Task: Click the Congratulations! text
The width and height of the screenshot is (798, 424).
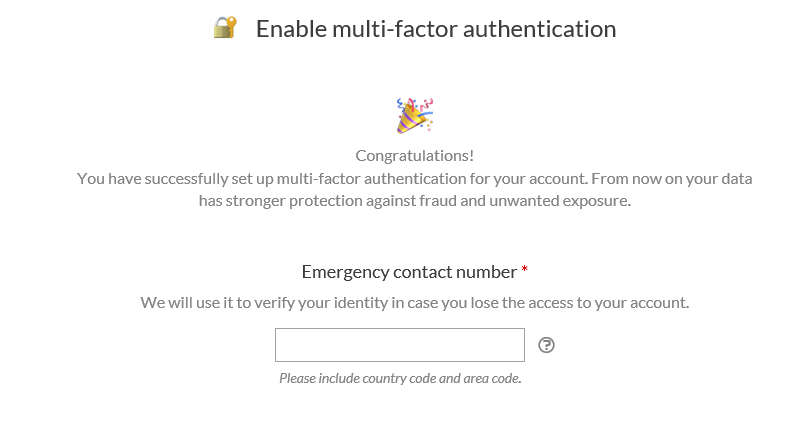Action: point(415,155)
